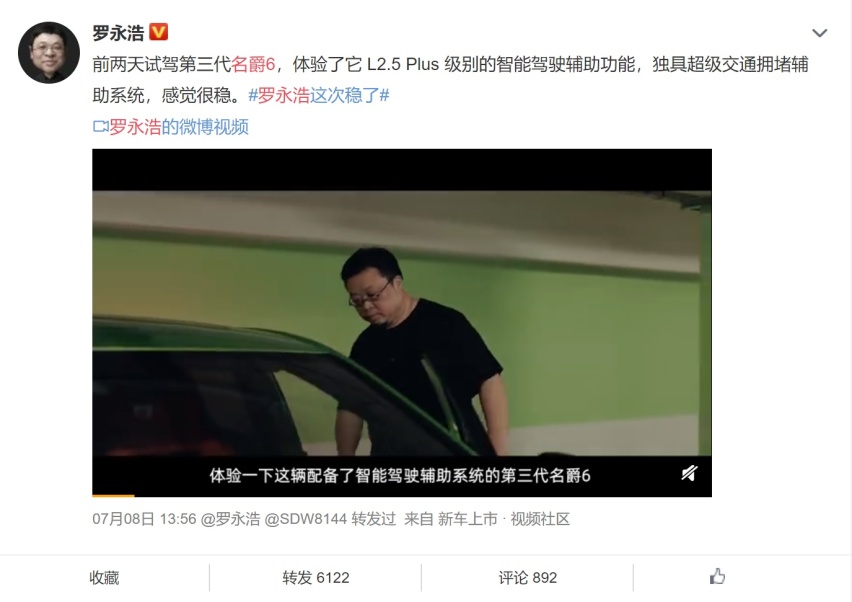The height and width of the screenshot is (602, 852).
Task: Open 评论 892 comments
Action: [528, 578]
